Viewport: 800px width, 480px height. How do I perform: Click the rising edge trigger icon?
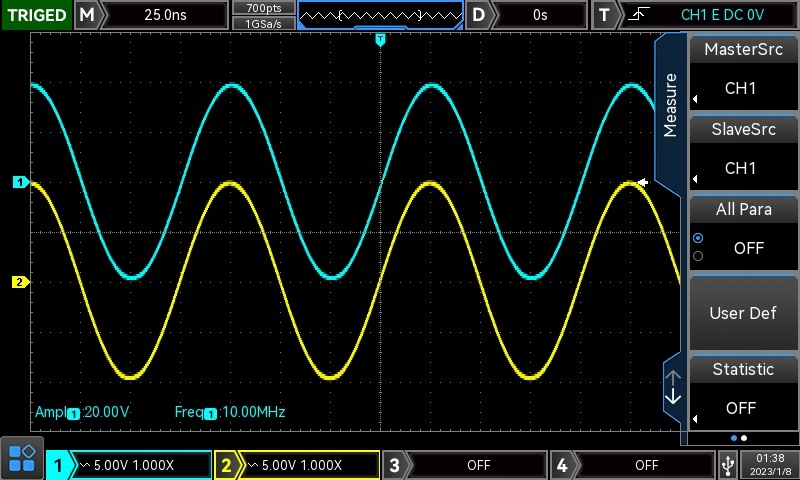pos(639,14)
